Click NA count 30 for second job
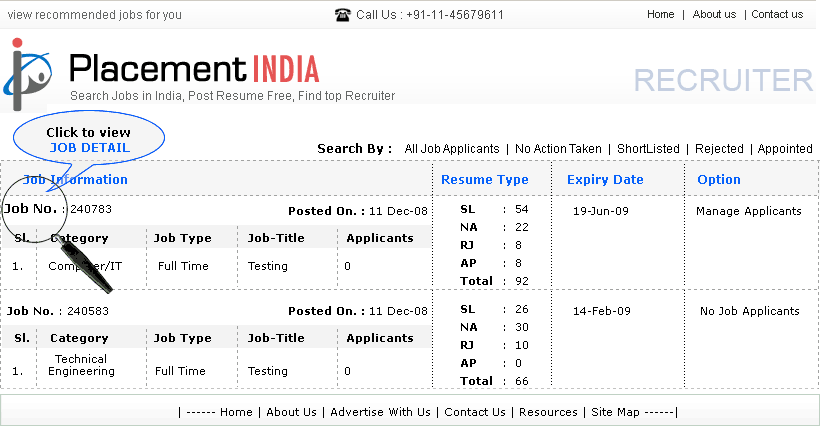 521,327
